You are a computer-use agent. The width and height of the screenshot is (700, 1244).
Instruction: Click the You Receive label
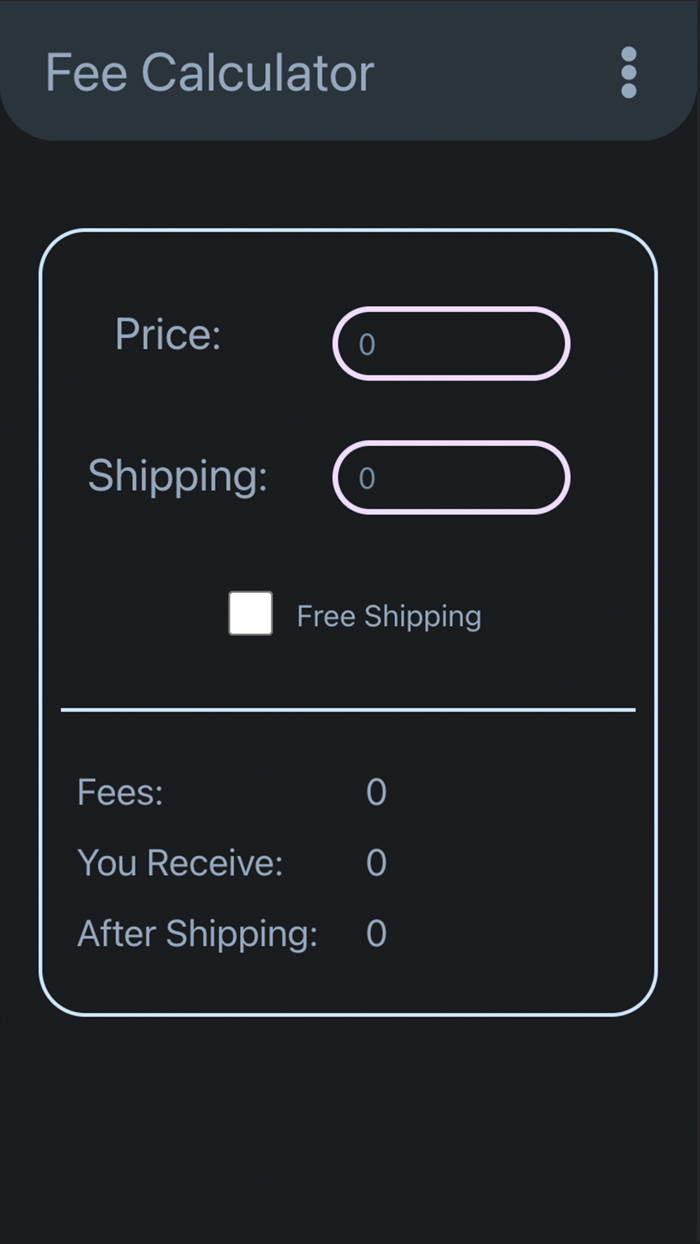180,863
